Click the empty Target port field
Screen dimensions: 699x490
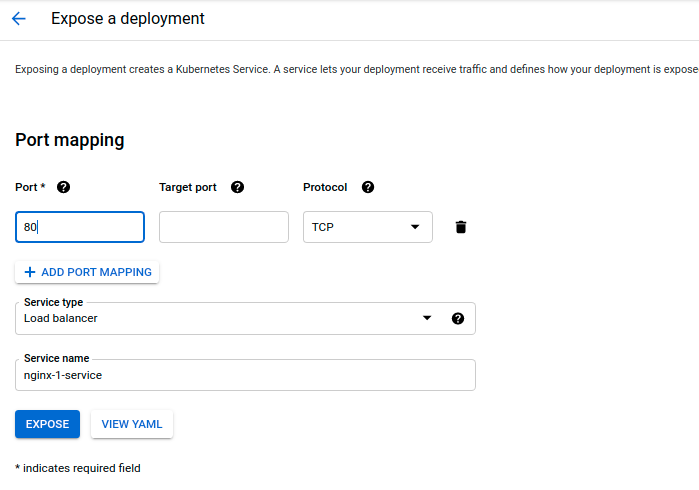[x=224, y=227]
